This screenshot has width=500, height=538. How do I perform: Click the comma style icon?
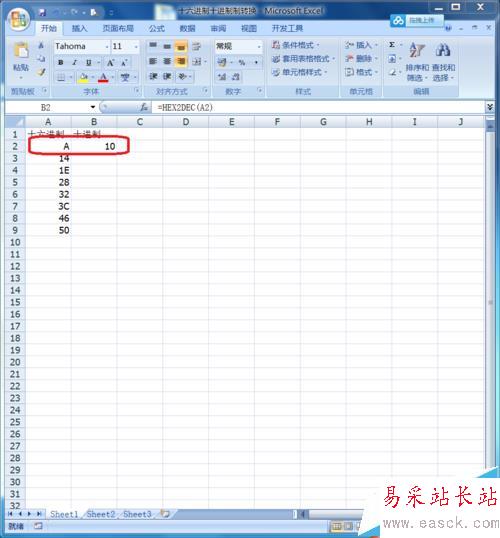click(256, 62)
